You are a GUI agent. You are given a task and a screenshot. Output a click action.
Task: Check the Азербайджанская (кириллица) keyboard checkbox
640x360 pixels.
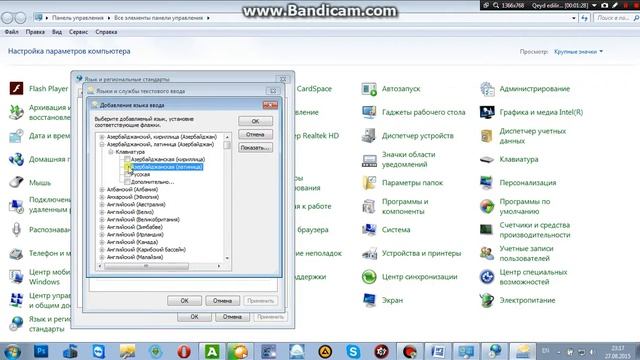127,159
